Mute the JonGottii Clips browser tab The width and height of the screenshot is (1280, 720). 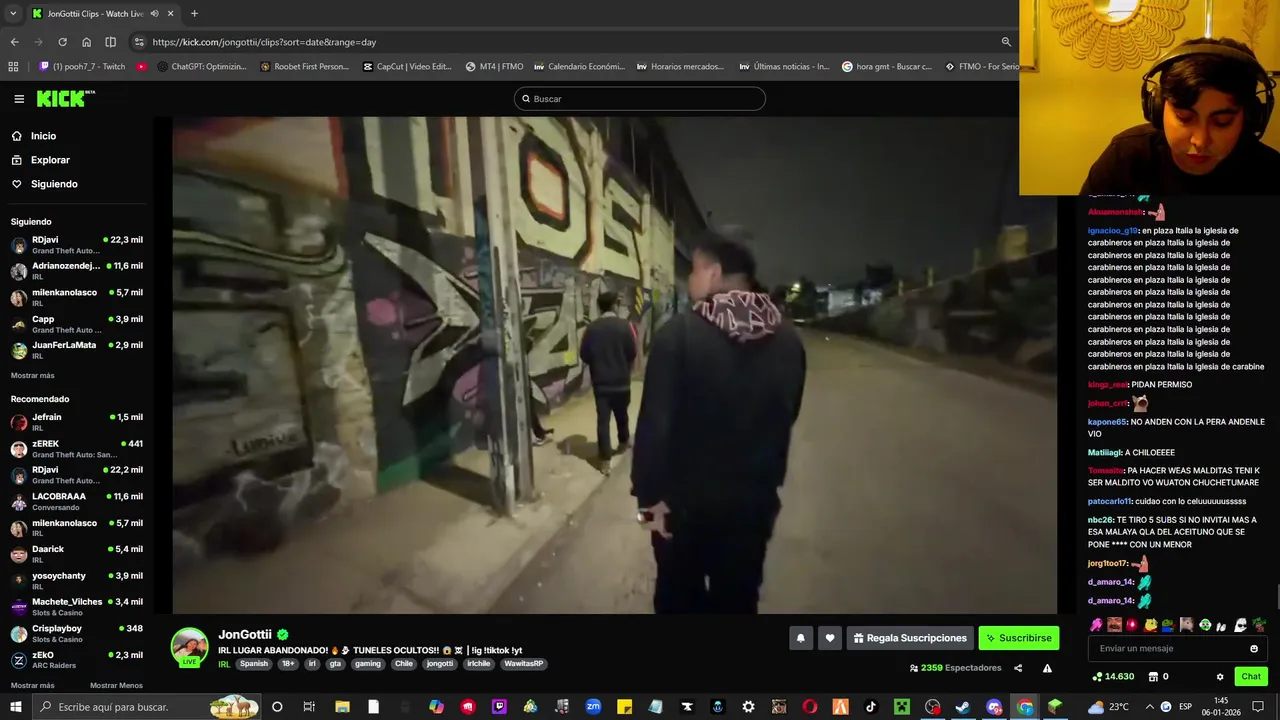(154, 14)
